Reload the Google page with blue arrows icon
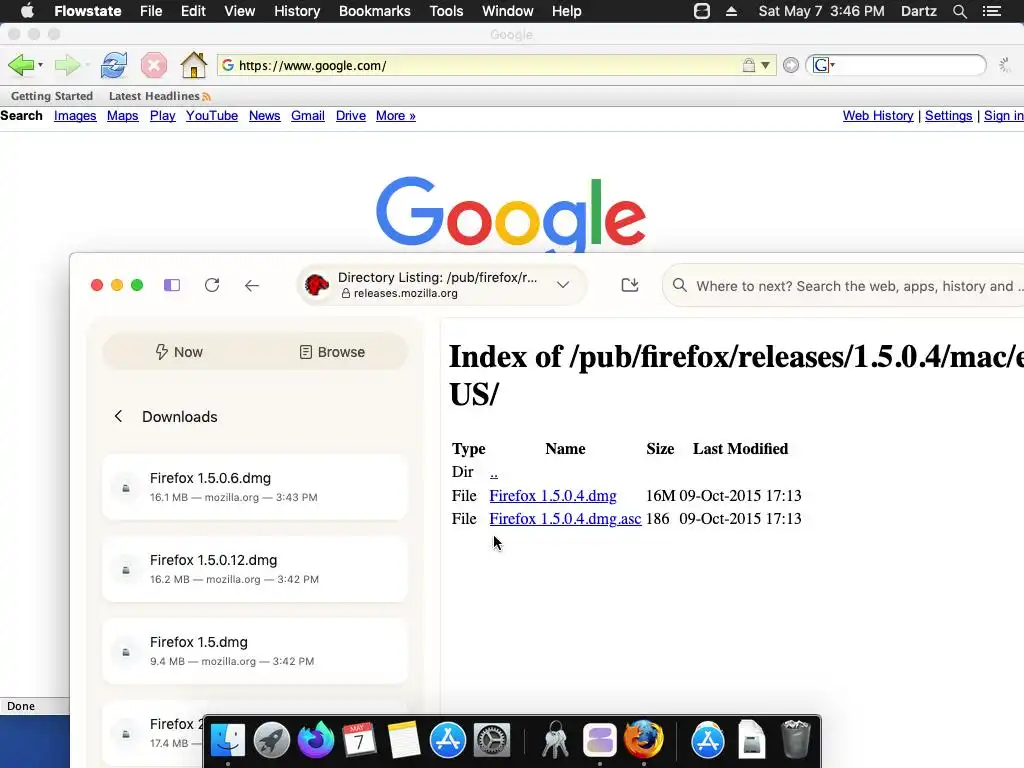1024x768 pixels. coord(114,65)
